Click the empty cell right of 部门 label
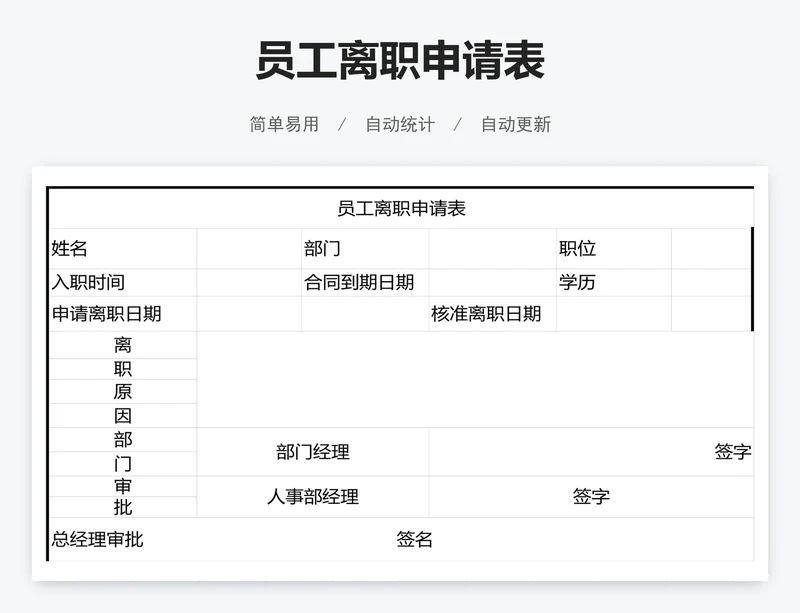 point(492,249)
